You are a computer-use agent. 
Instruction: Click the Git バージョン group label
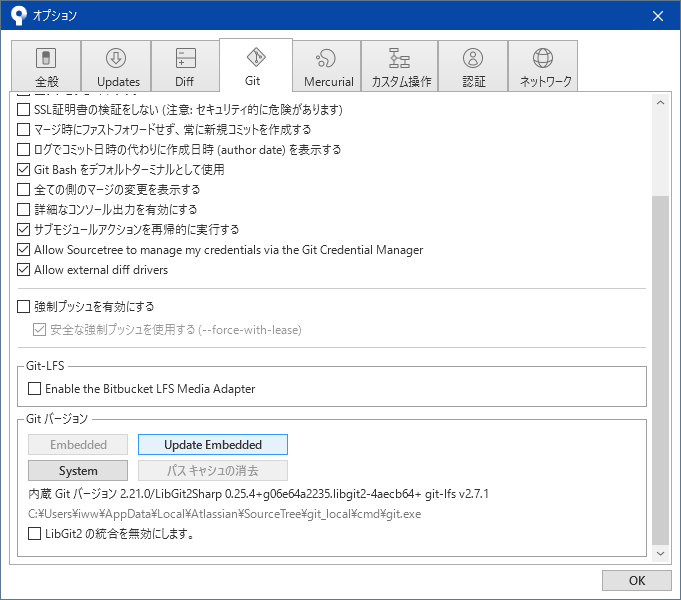point(57,419)
